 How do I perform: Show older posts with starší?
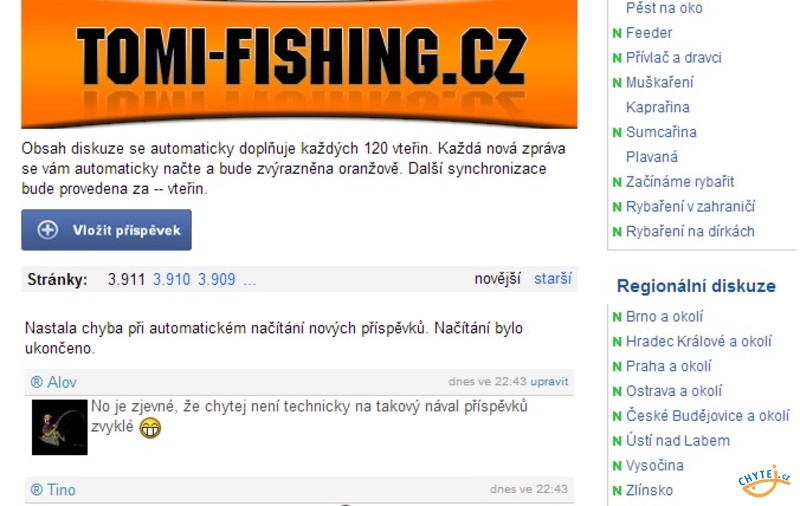(x=553, y=279)
